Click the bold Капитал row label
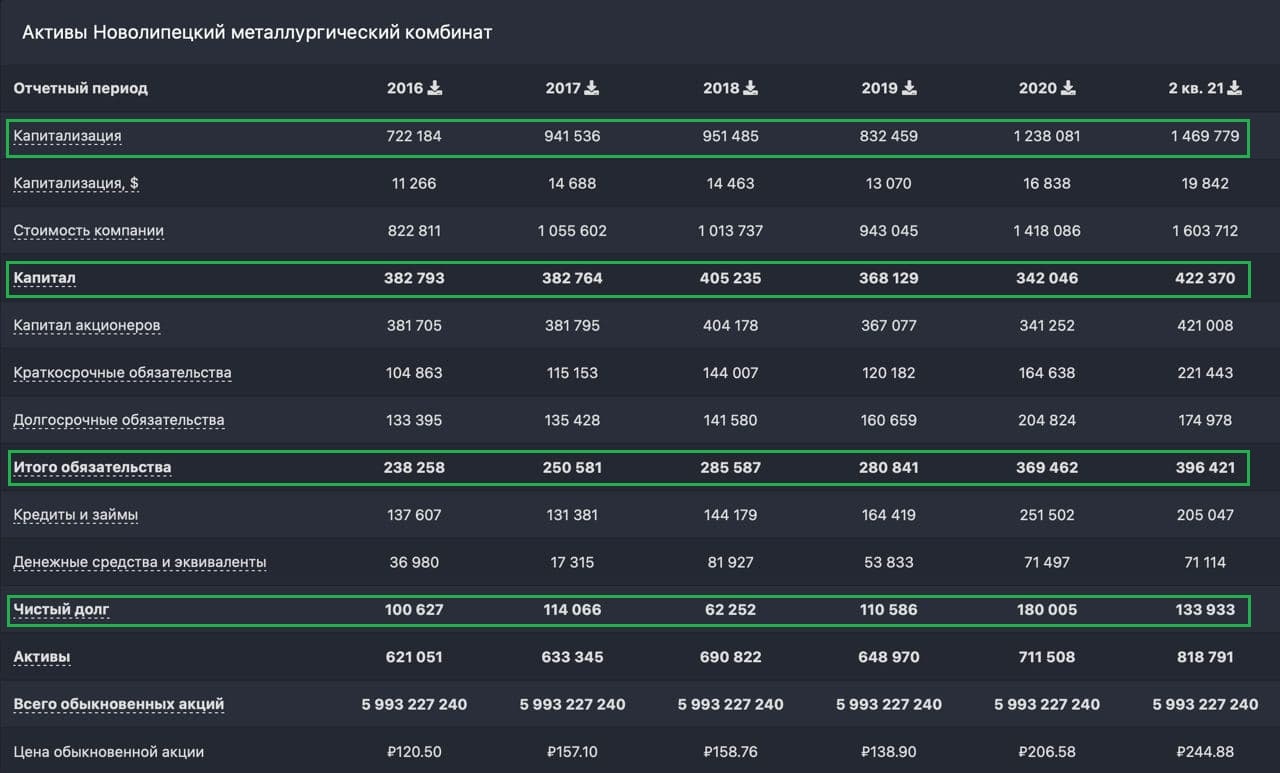Screen dimensions: 1280x773 coord(45,278)
